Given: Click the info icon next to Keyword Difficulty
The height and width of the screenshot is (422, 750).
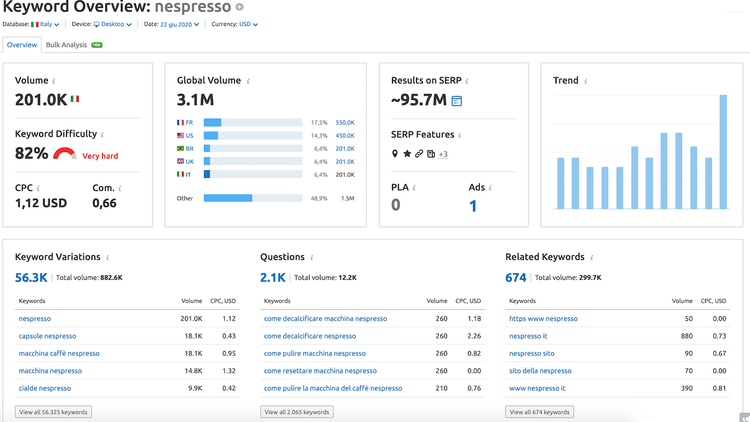Looking at the screenshot, I should pos(102,135).
